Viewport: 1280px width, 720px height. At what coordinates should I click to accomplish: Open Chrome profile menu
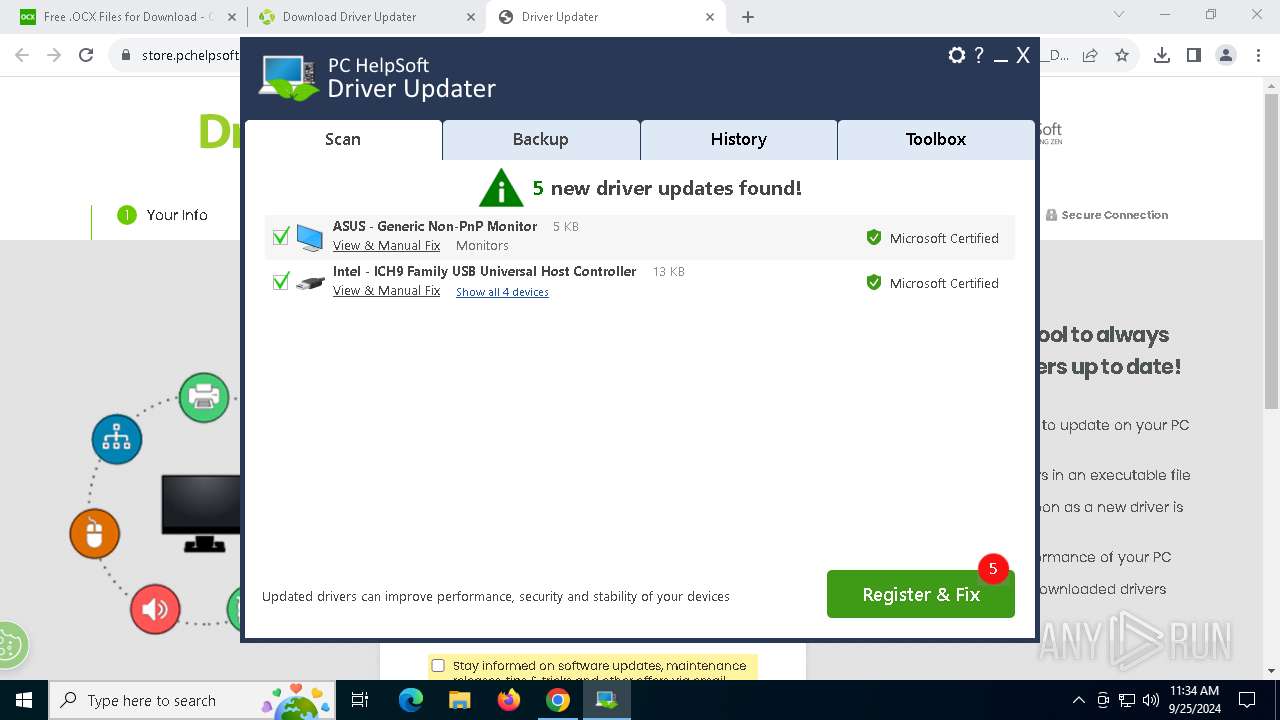1226,56
